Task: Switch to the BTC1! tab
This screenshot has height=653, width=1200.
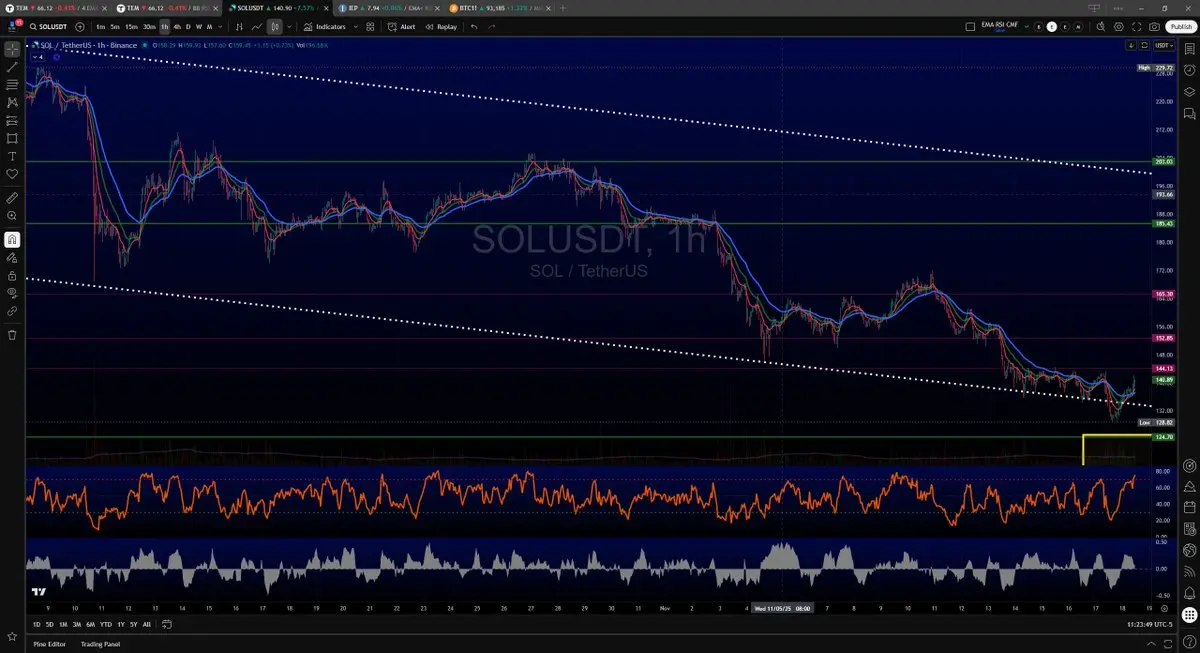Action: pos(498,7)
